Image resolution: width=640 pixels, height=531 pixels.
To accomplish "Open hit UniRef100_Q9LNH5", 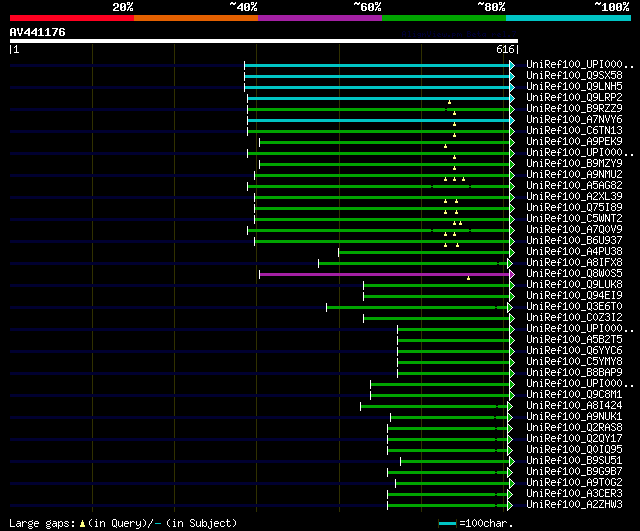I will [574, 87].
